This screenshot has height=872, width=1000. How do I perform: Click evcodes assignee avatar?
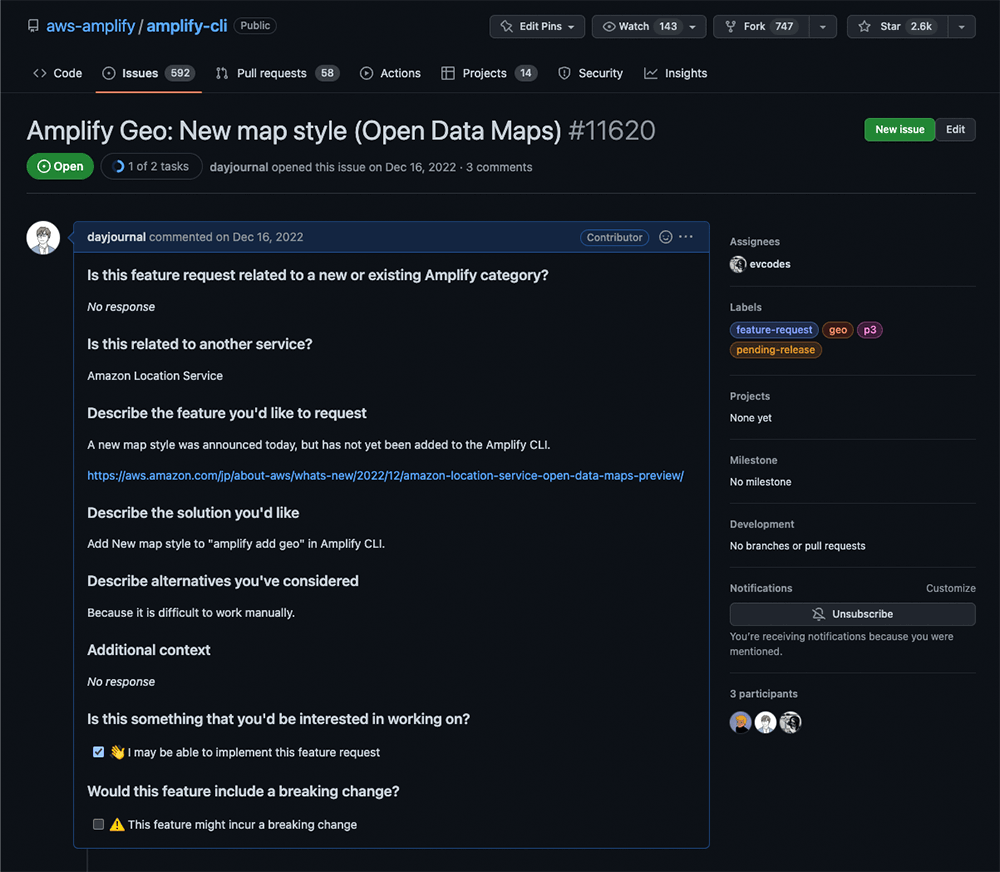pyautogui.click(x=738, y=264)
